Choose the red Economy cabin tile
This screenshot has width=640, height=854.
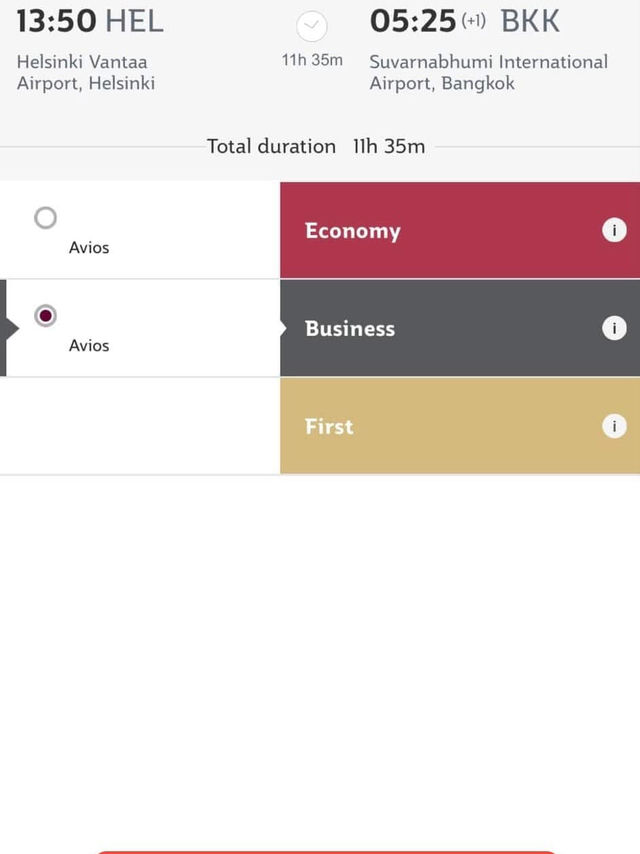(x=460, y=230)
